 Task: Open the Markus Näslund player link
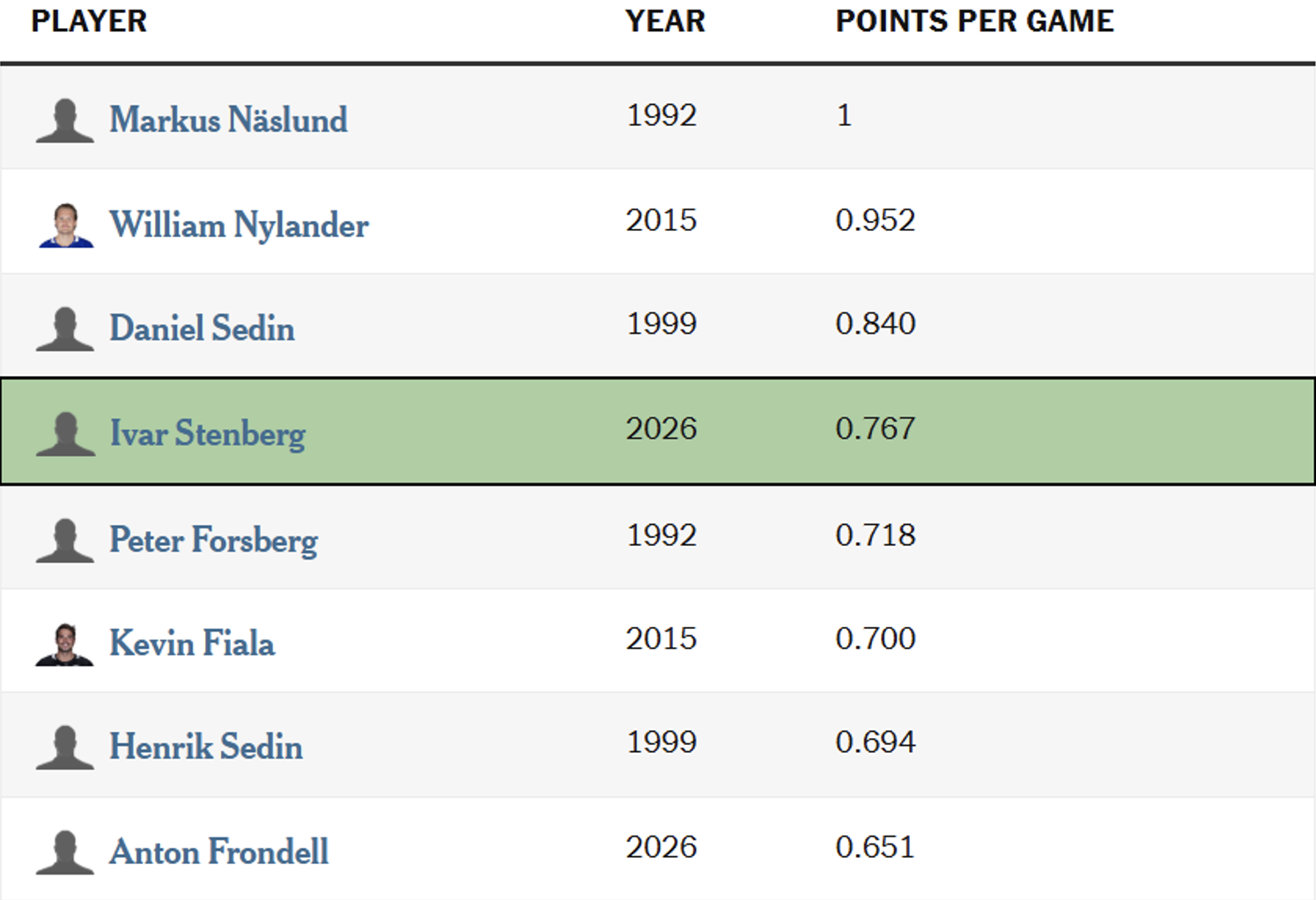pos(228,120)
